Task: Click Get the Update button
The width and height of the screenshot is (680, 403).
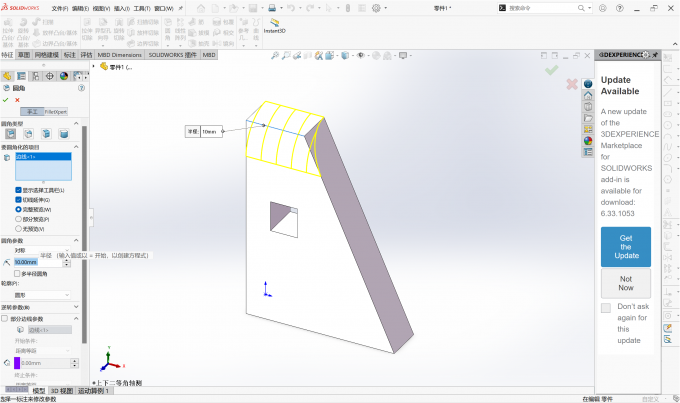Action: pos(626,247)
